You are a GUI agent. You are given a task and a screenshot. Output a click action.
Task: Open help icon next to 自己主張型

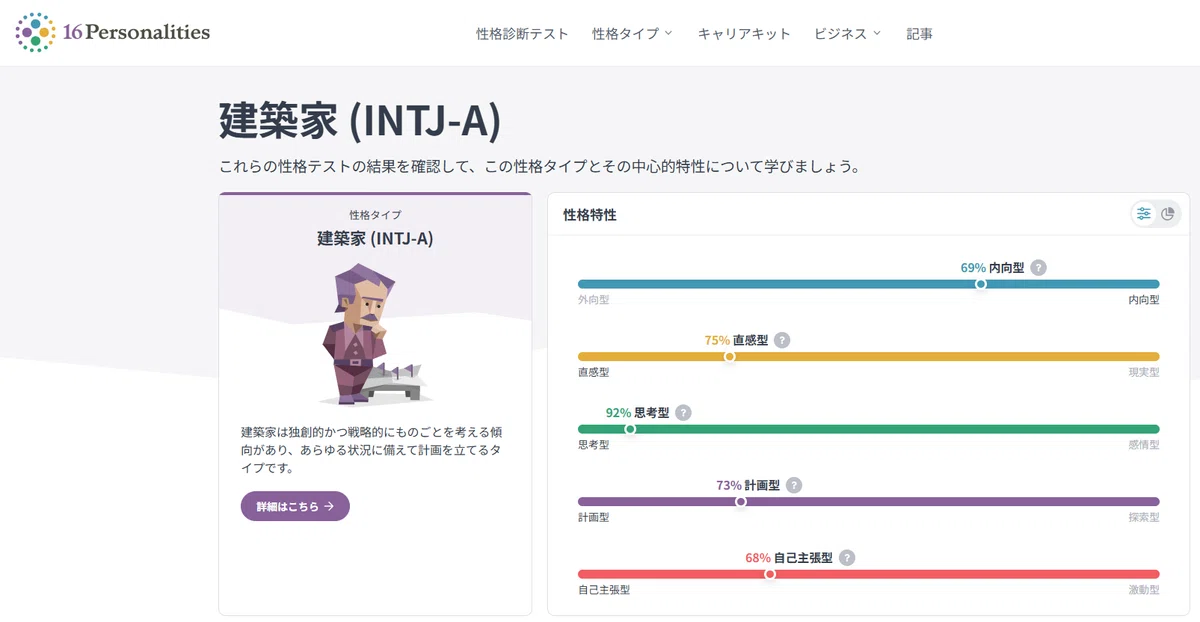pos(847,558)
